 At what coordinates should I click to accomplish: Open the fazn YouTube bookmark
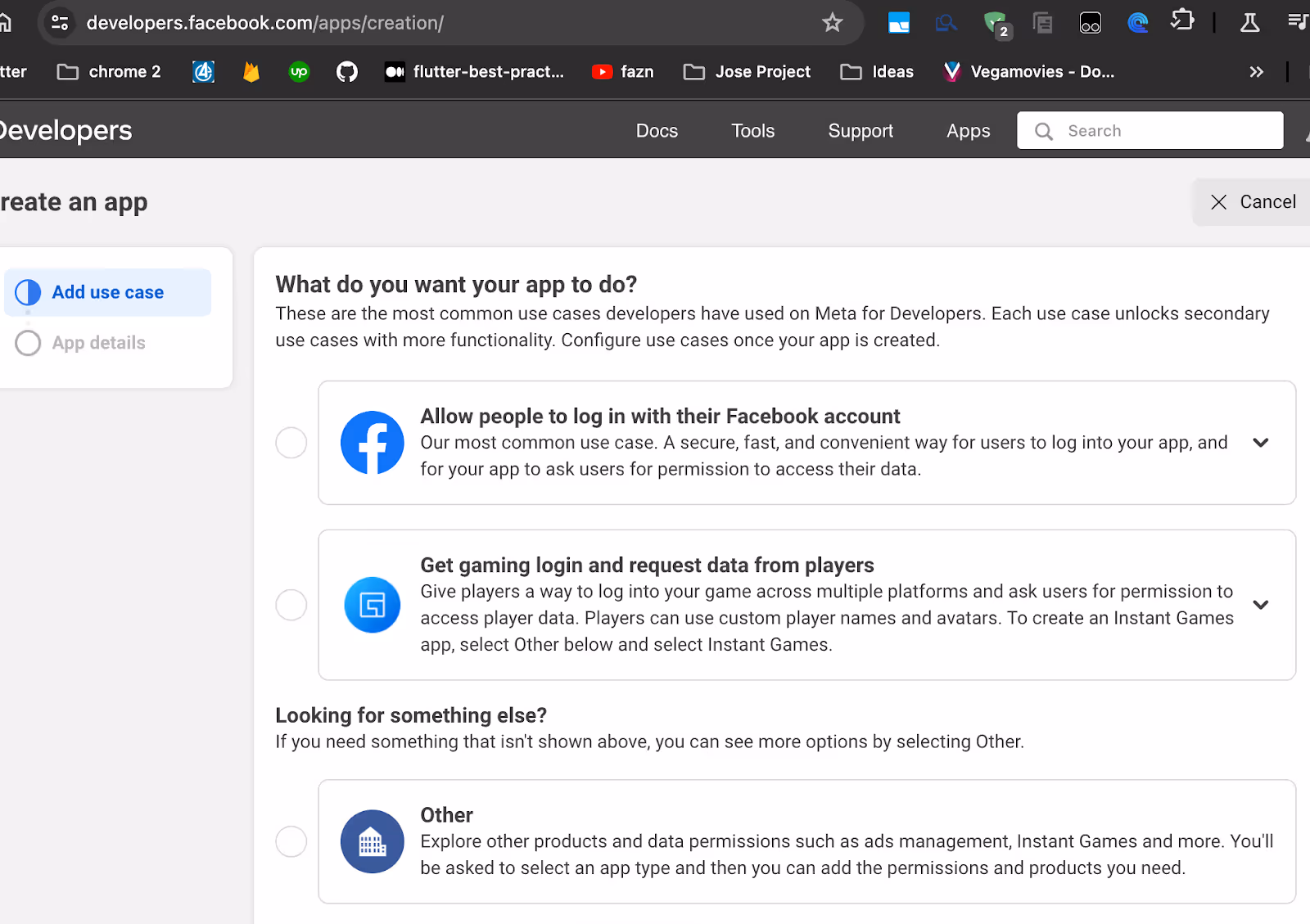(x=623, y=72)
